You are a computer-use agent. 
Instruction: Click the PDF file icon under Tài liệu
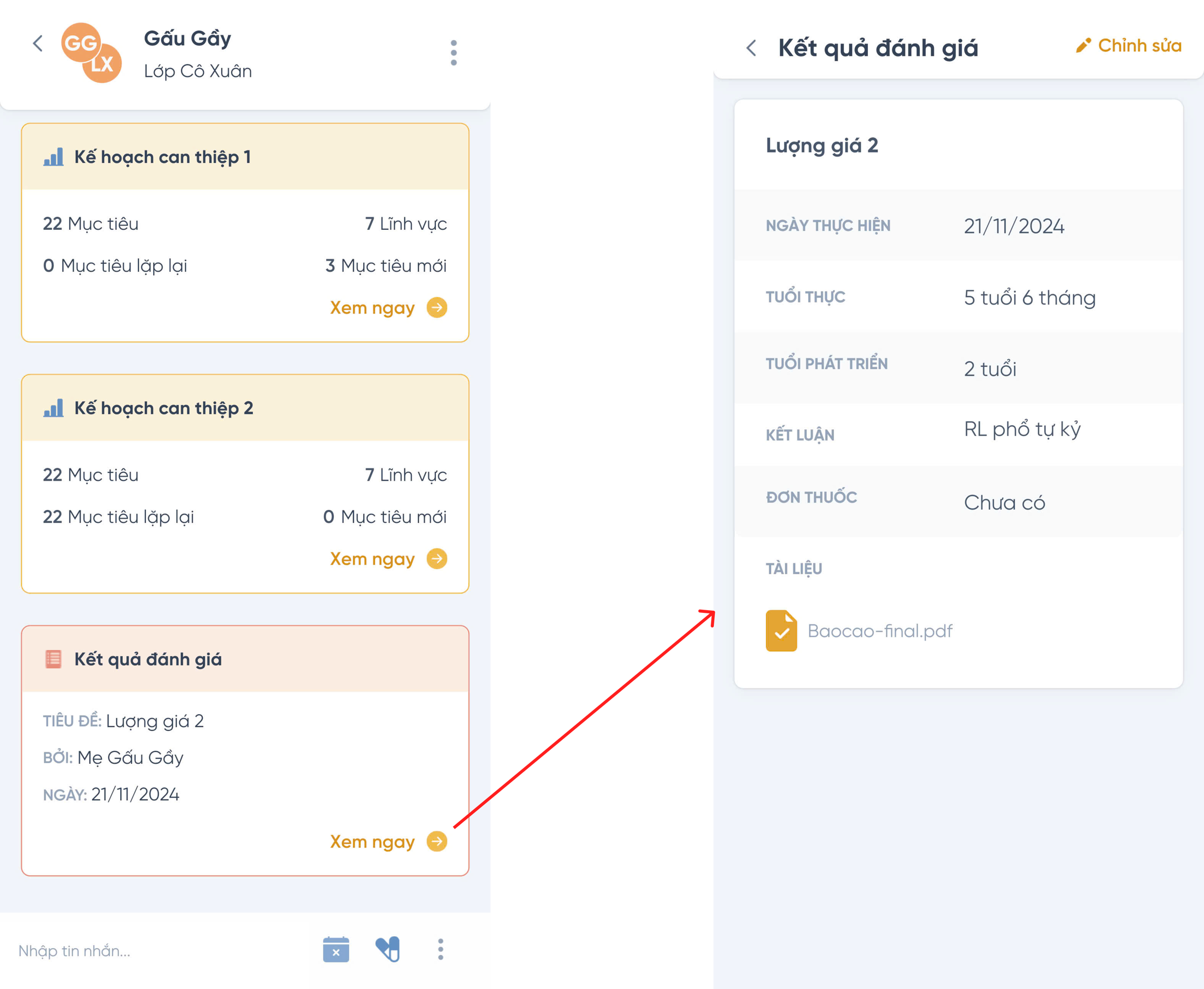(781, 631)
